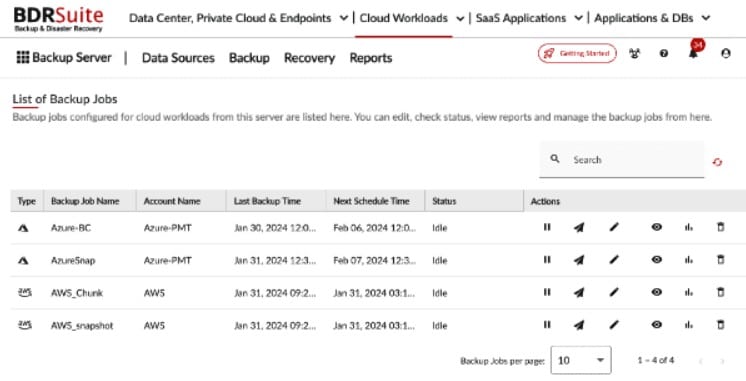
Task: Click the AWS type icon for AWS_Chunk
Action: (24, 293)
